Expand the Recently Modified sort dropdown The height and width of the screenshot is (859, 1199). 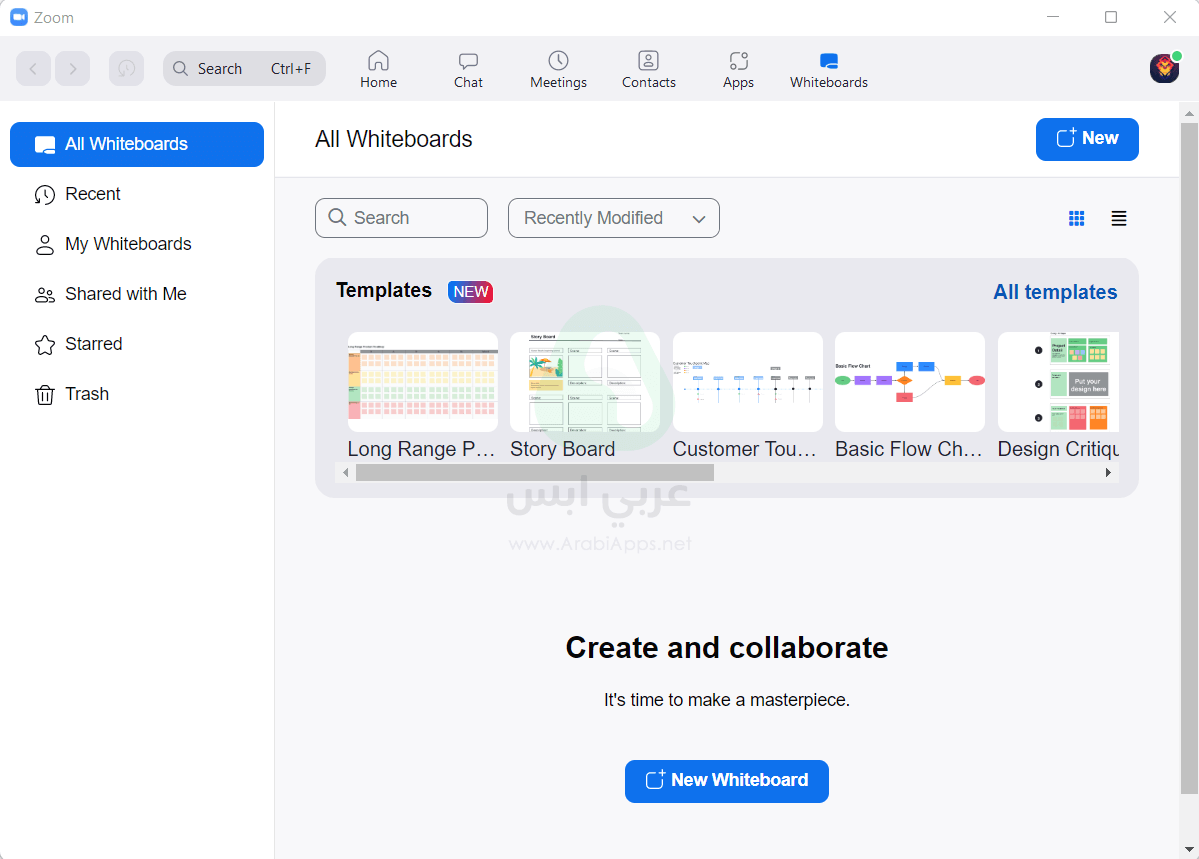(613, 218)
